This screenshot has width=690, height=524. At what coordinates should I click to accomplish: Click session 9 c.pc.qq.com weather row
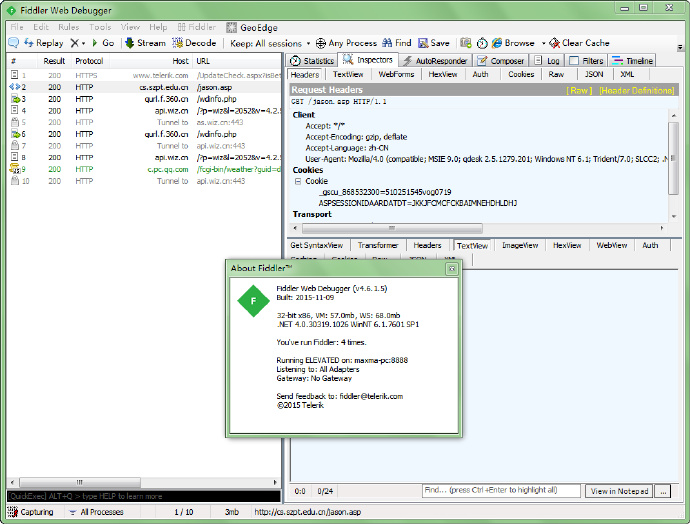pyautogui.click(x=144, y=169)
